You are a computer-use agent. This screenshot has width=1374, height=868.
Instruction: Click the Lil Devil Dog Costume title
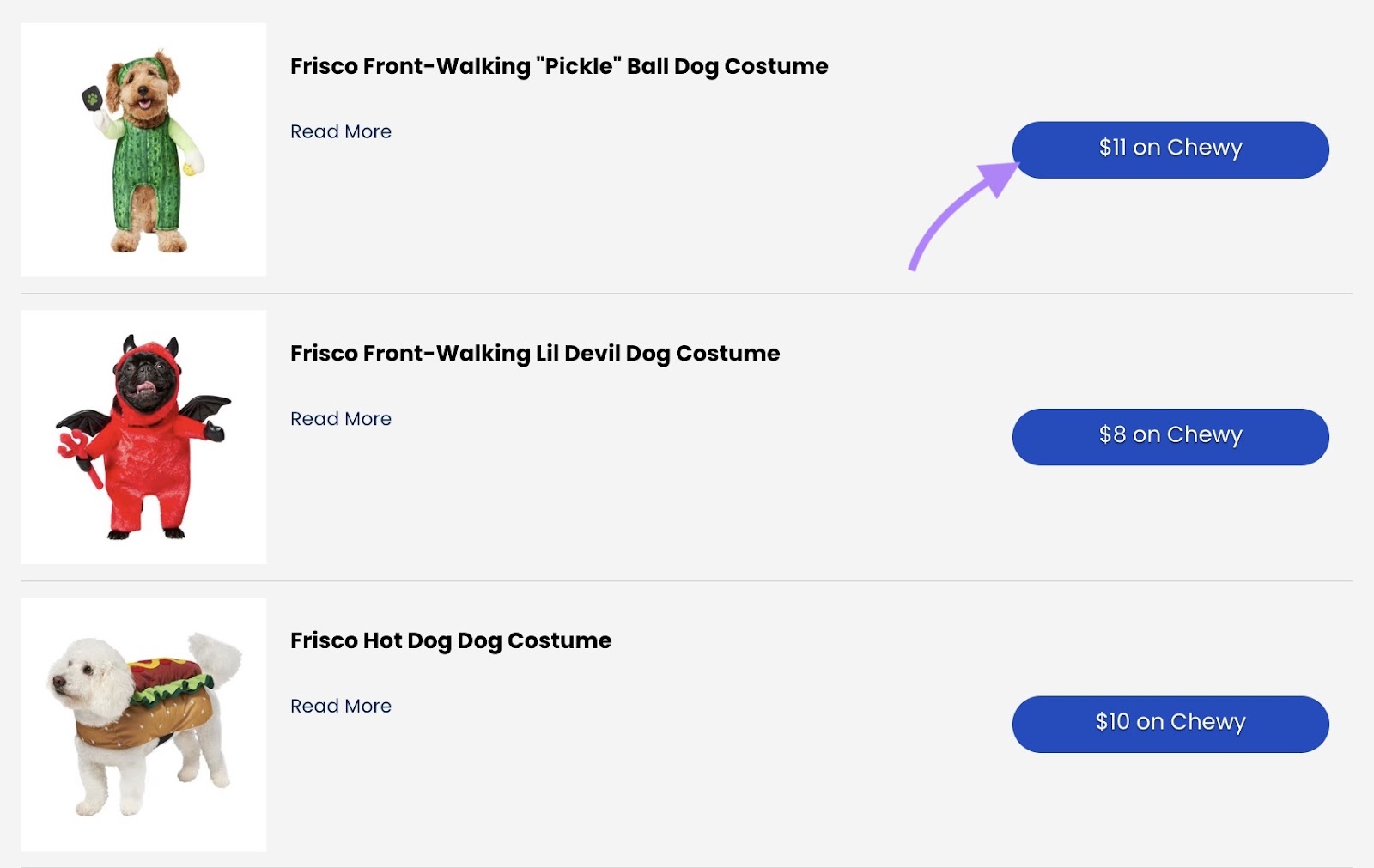(535, 353)
